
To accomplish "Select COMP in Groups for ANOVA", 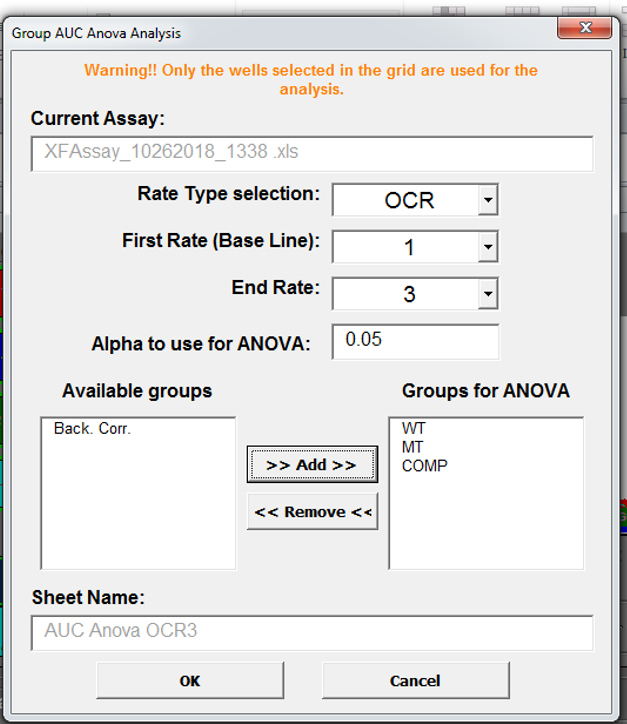I will point(425,465).
